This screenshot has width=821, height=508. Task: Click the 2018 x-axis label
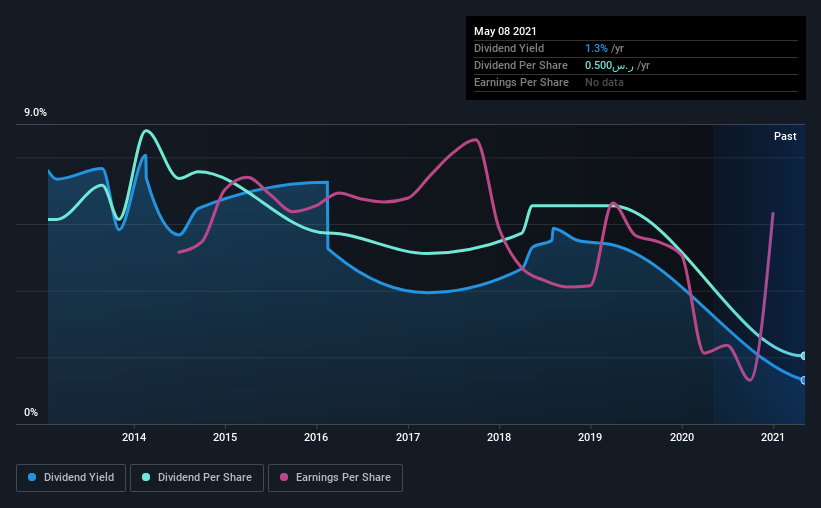point(499,437)
